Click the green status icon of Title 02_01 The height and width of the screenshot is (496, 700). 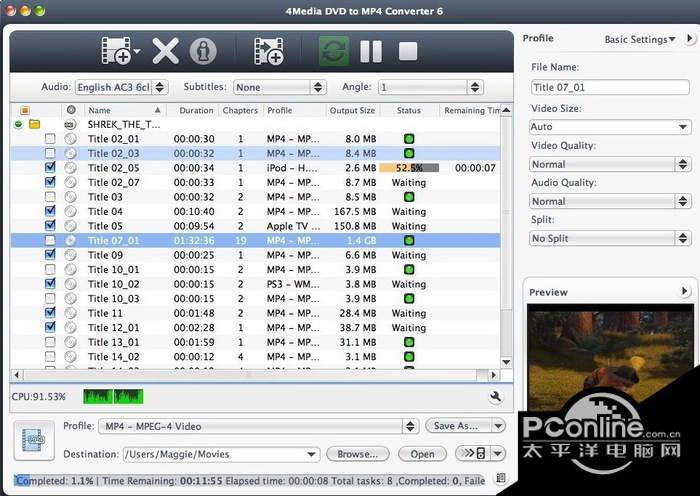[409, 139]
